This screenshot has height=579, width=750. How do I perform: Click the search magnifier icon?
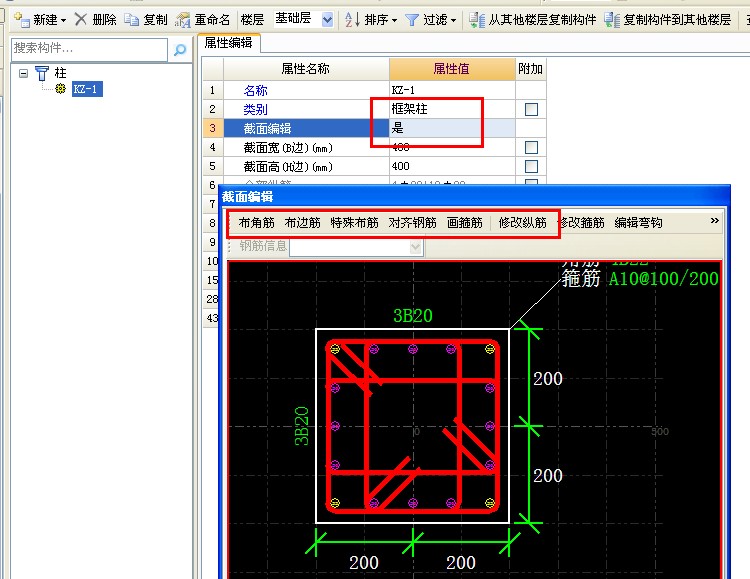point(180,49)
